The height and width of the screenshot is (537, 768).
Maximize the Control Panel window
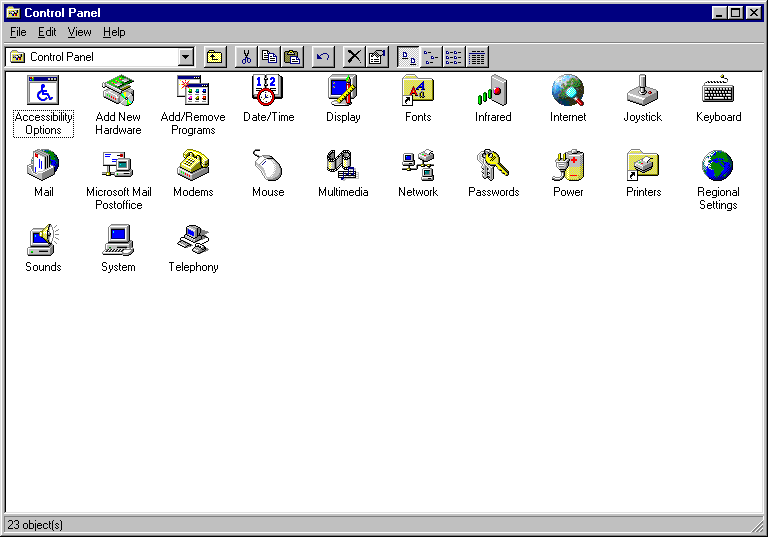736,13
